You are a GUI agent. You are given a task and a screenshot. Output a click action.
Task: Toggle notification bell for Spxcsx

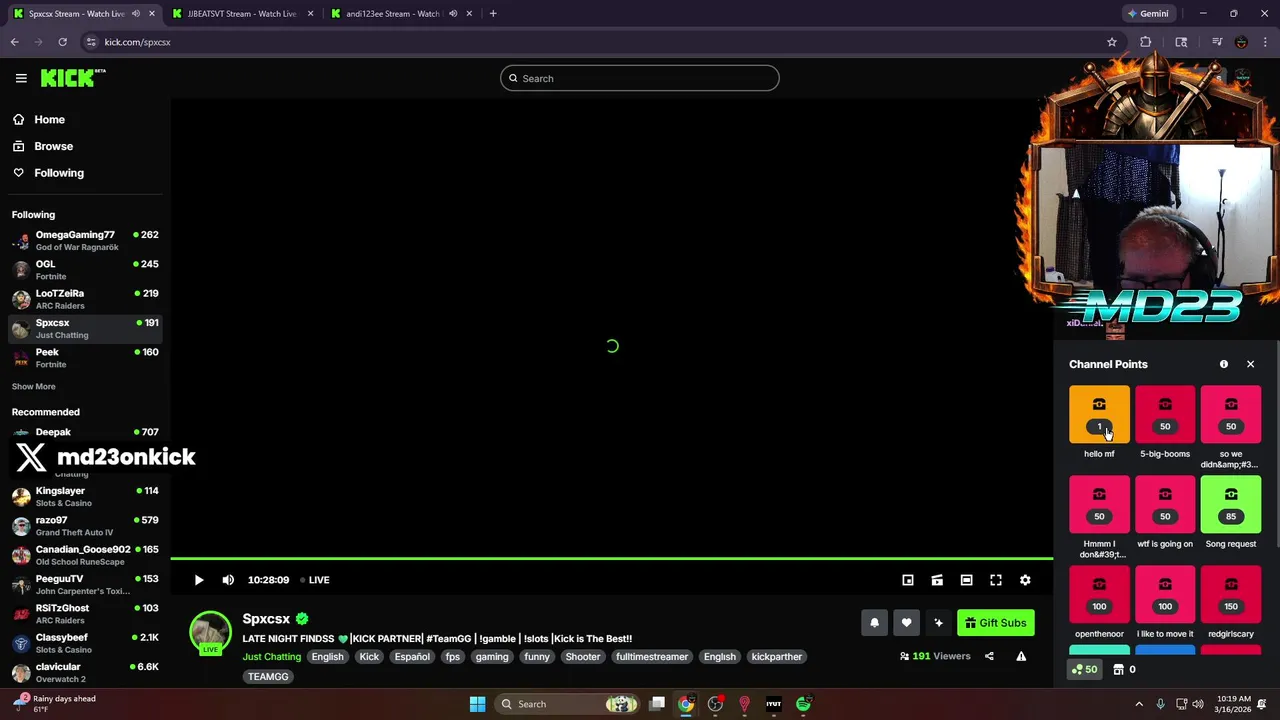click(874, 623)
